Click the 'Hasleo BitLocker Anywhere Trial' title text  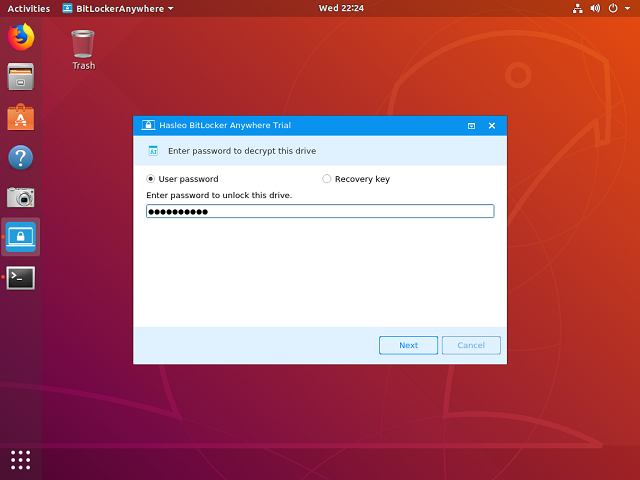click(225, 125)
